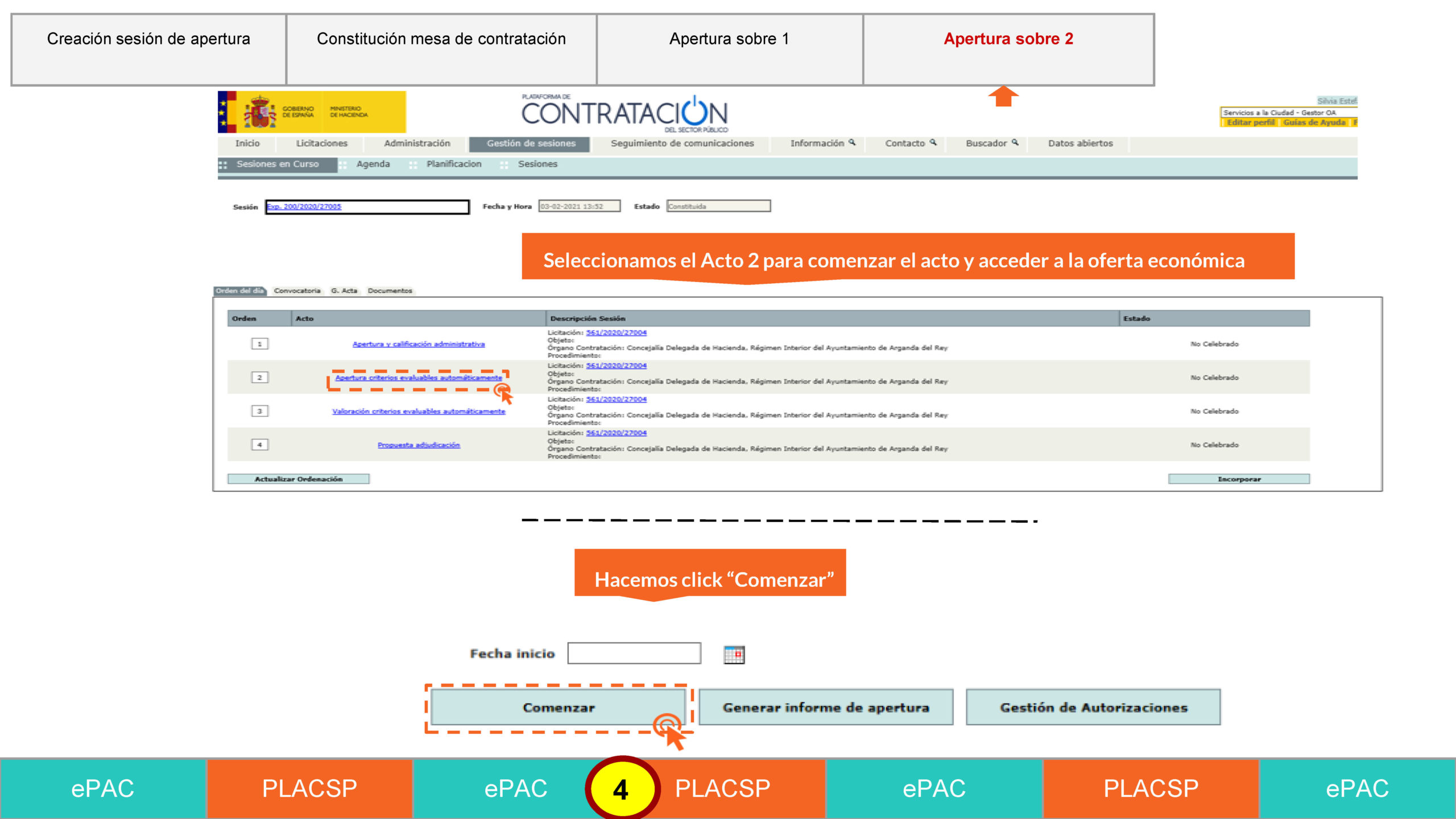Open the Buscador menu item
Screen dimensions: 1456x819
(x=986, y=143)
